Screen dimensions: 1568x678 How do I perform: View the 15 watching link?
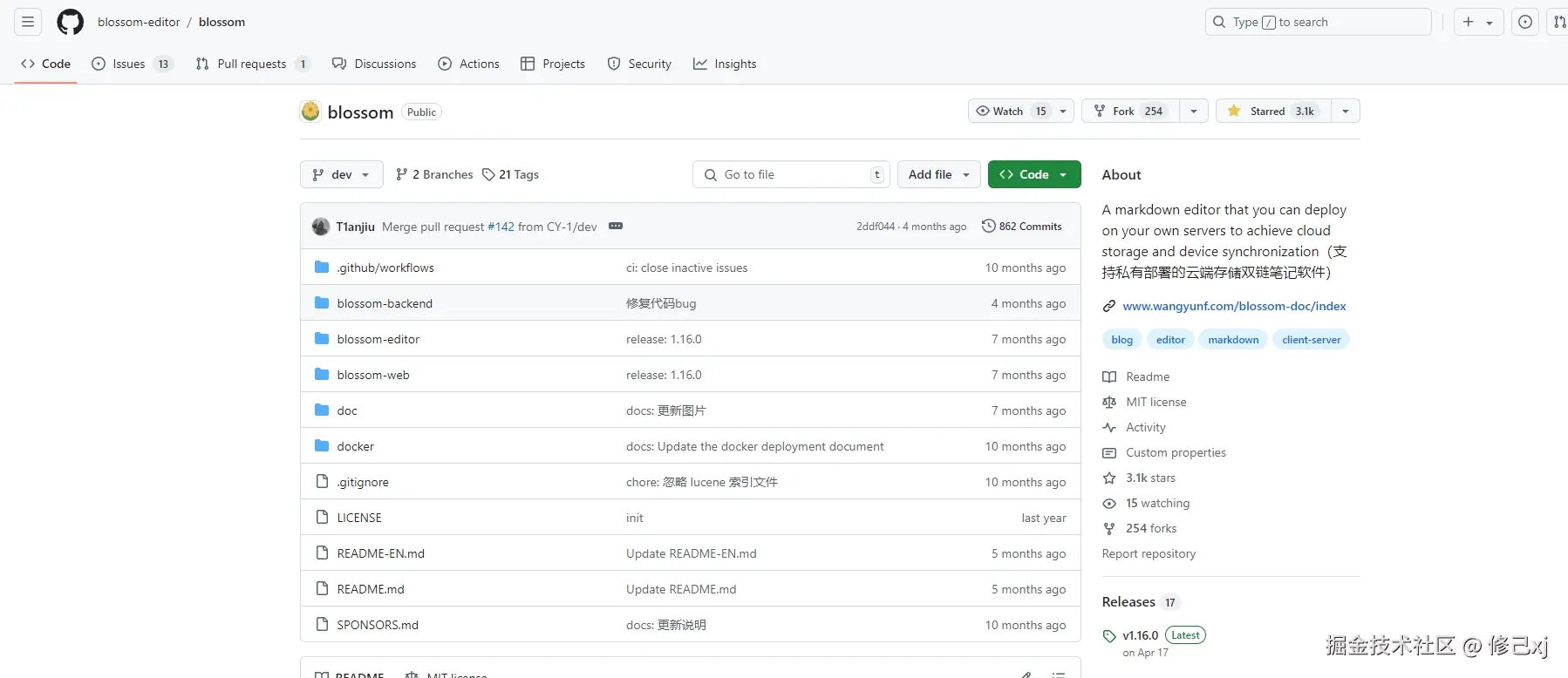point(1146,503)
